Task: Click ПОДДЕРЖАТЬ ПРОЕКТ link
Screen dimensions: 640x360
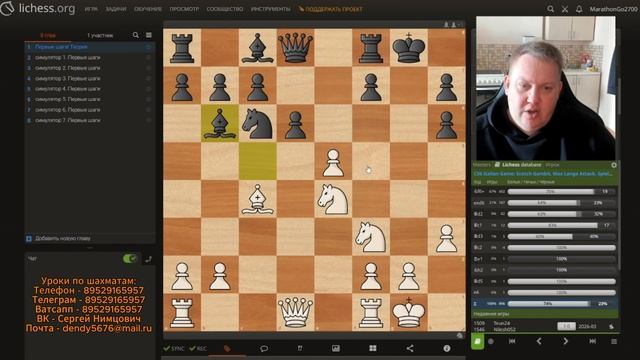Action: tap(331, 9)
